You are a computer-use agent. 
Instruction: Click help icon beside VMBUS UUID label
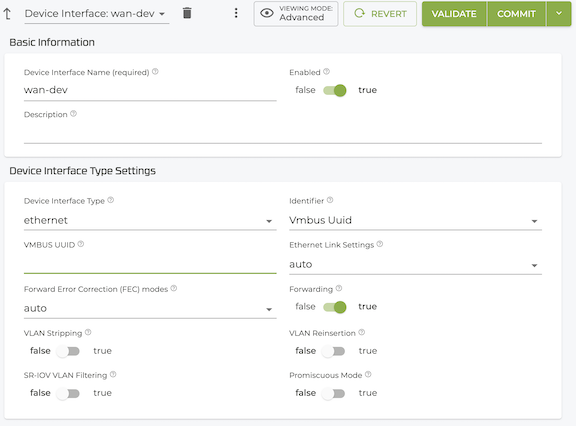click(x=81, y=244)
